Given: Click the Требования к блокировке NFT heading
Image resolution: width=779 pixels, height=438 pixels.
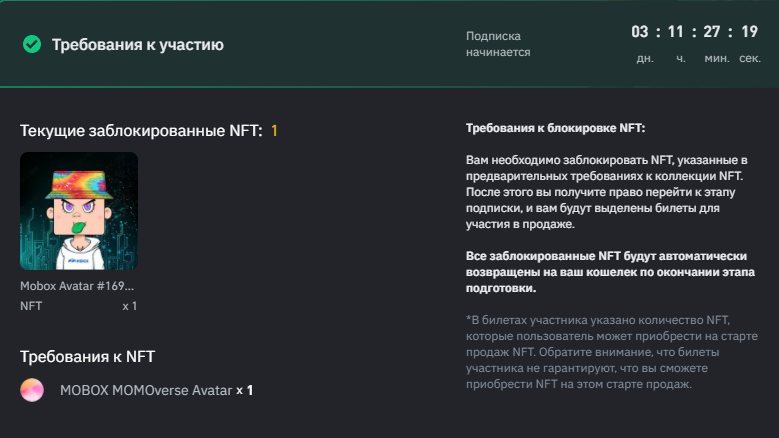Looking at the screenshot, I should (x=555, y=128).
